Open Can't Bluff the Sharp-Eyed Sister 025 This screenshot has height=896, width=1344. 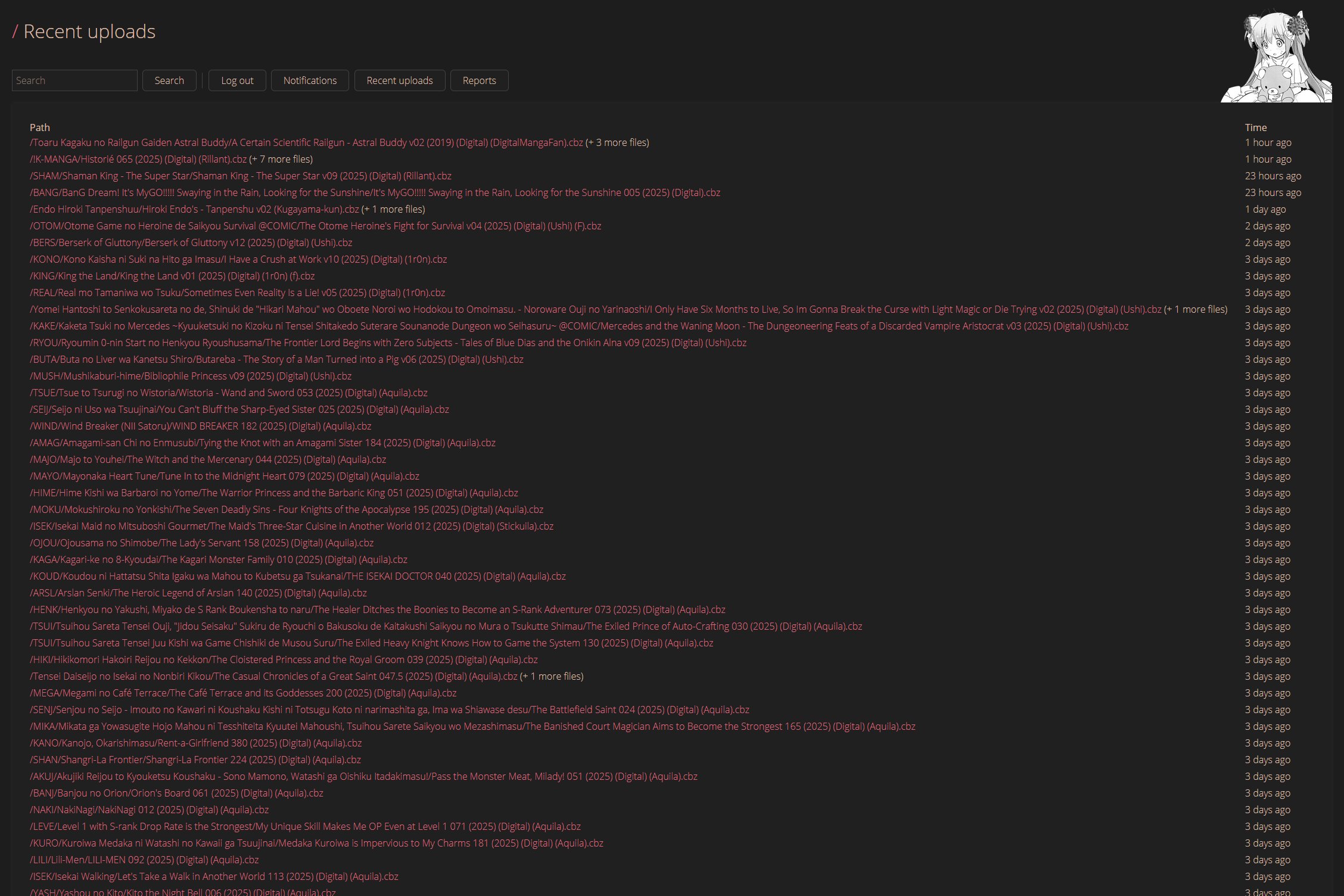pyautogui.click(x=239, y=409)
